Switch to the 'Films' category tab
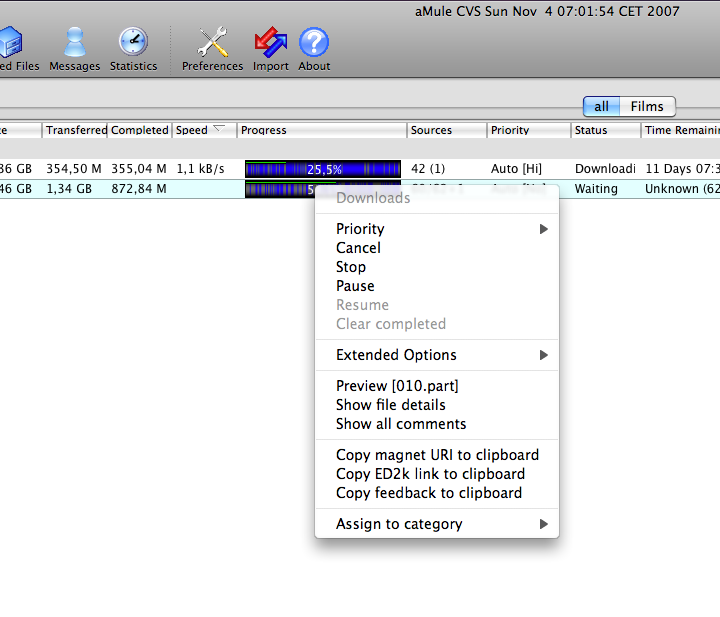This screenshot has height=617, width=720. [x=647, y=106]
